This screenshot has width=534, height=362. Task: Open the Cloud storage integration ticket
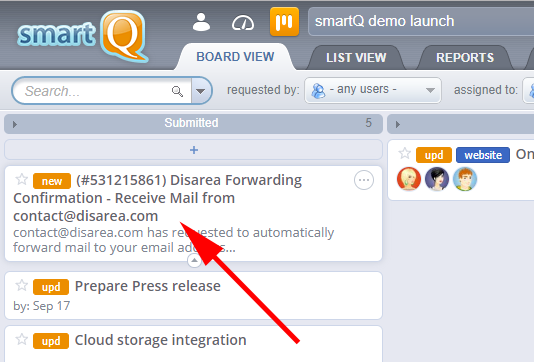[x=160, y=340]
